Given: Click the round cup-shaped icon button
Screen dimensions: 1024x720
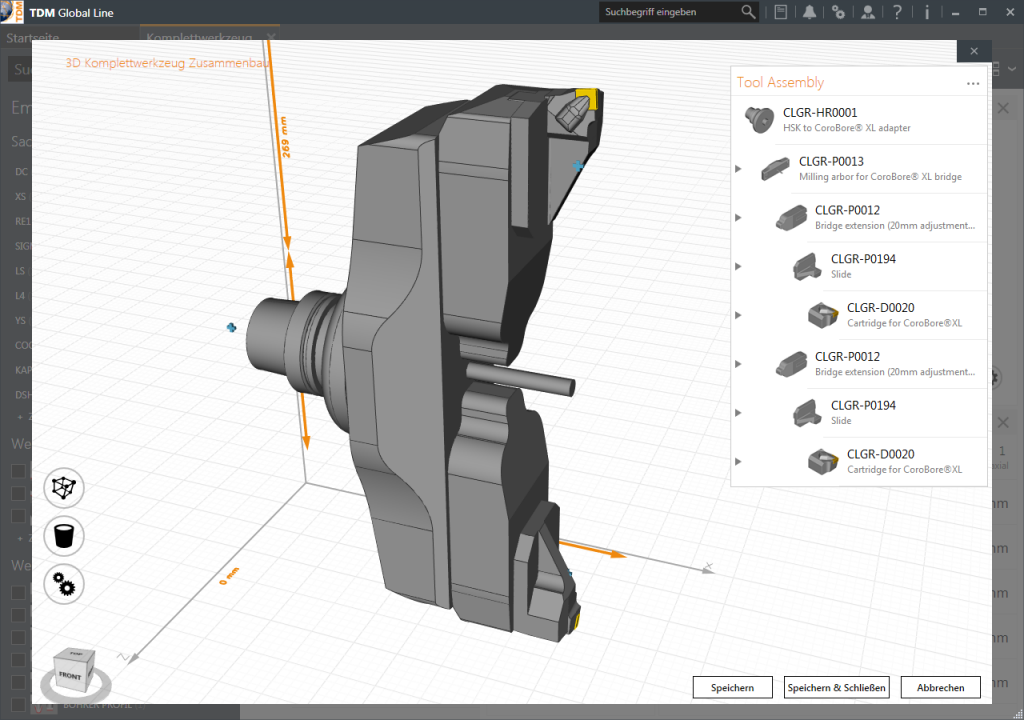Looking at the screenshot, I should 64,536.
